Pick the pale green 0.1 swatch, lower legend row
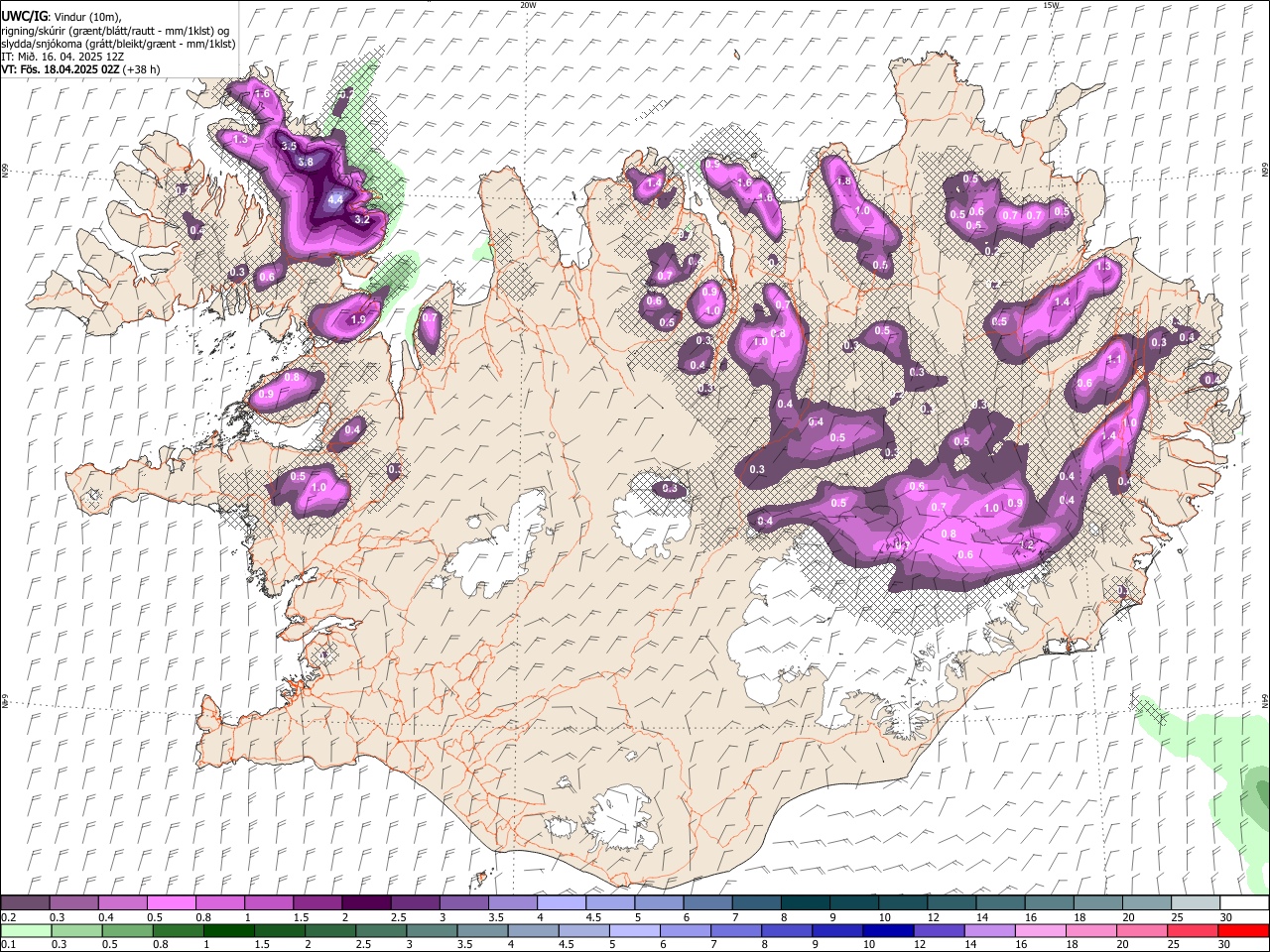The image size is (1270, 952). [26, 930]
